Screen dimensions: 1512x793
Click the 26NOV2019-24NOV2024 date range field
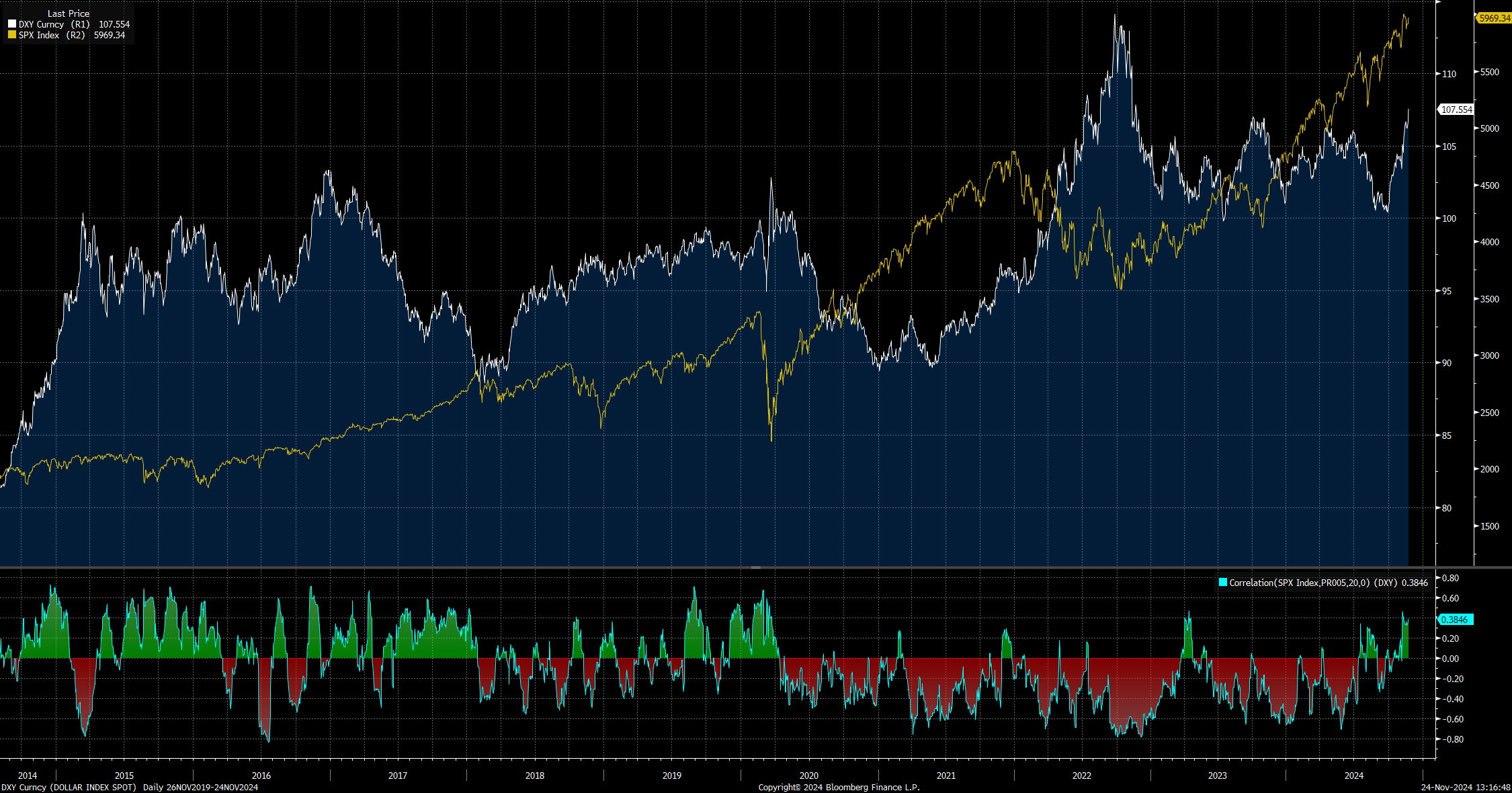pos(212,788)
